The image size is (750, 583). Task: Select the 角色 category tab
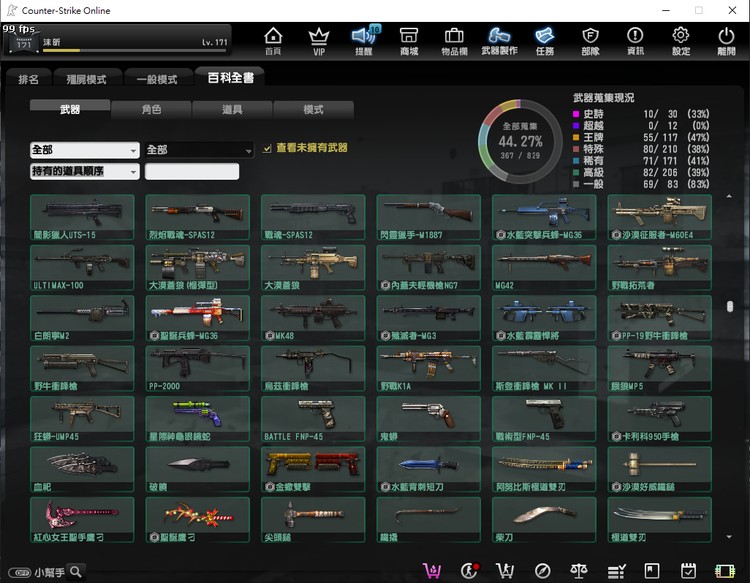[x=151, y=110]
